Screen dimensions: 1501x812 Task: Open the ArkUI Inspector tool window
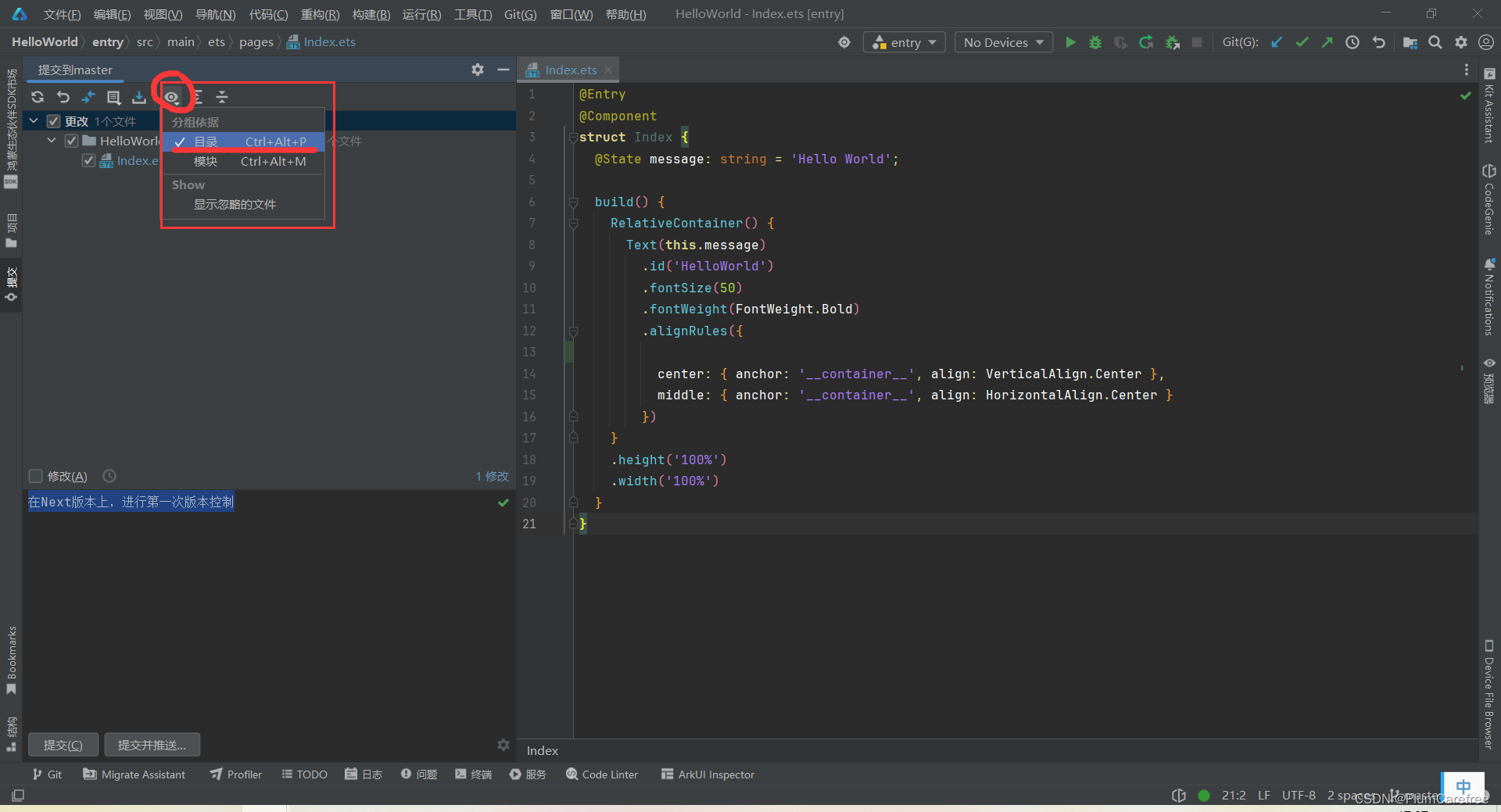tap(708, 774)
